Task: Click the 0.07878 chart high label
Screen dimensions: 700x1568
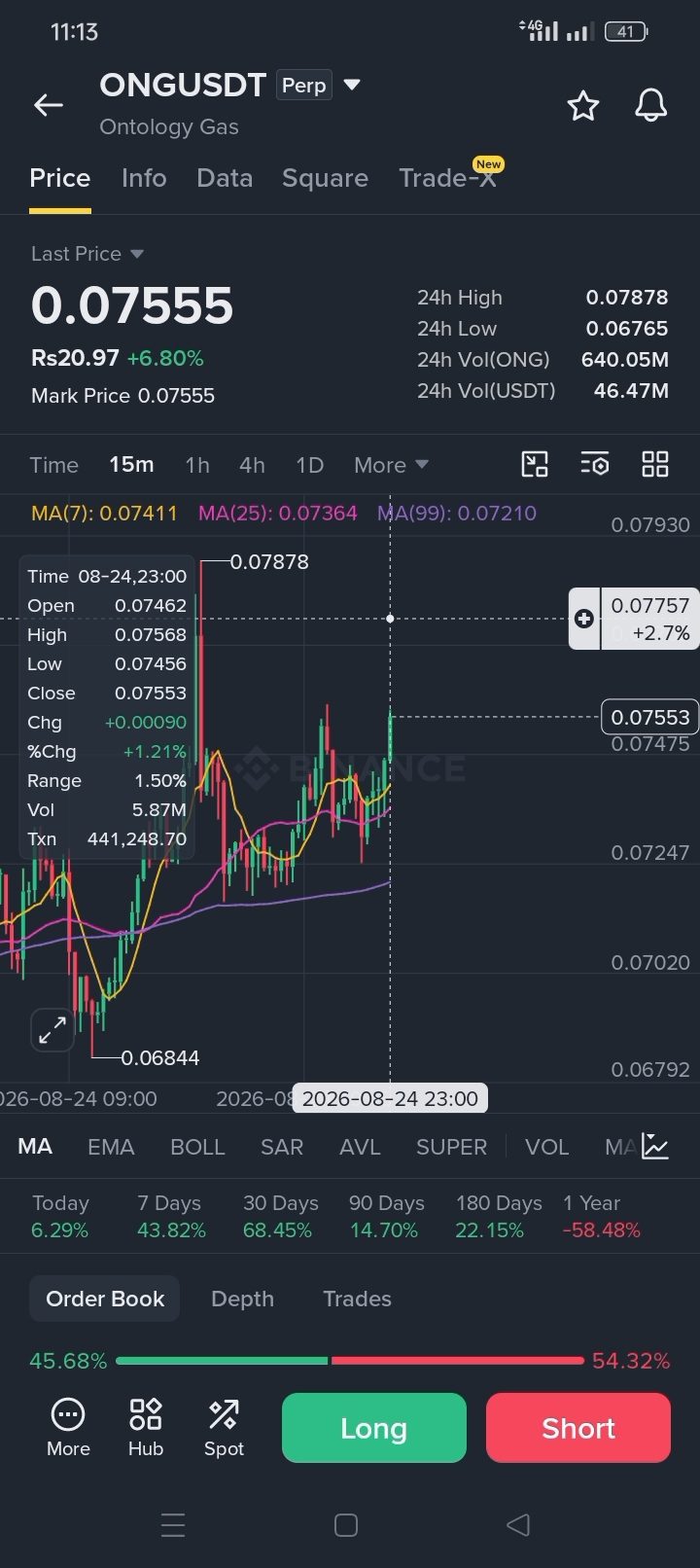Action: coord(269,562)
